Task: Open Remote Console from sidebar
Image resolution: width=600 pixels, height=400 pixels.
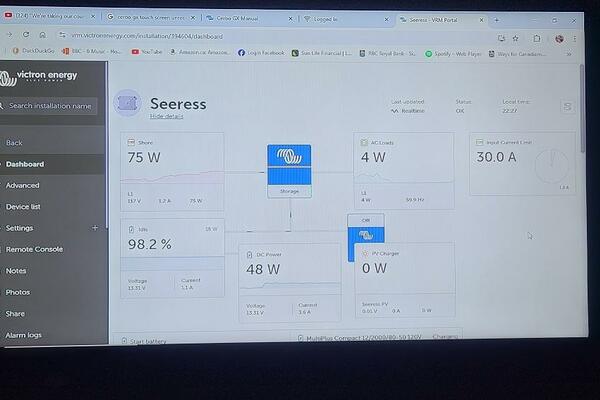Action: coord(34,249)
